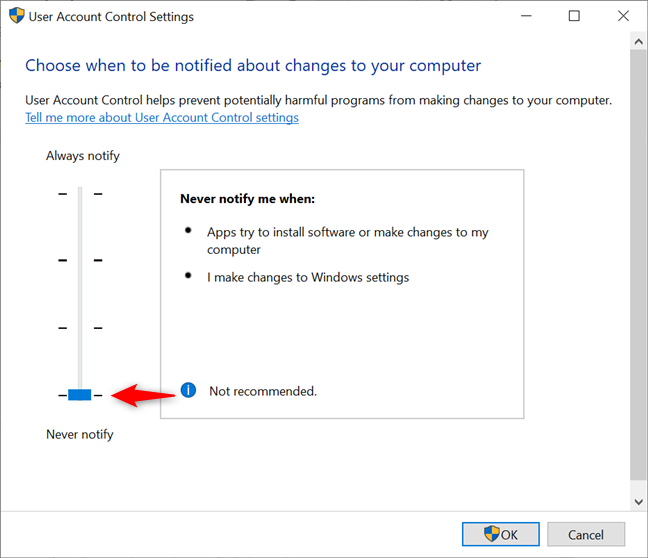Click the User Account Control Settings title text
The image size is (648, 558).
111,17
